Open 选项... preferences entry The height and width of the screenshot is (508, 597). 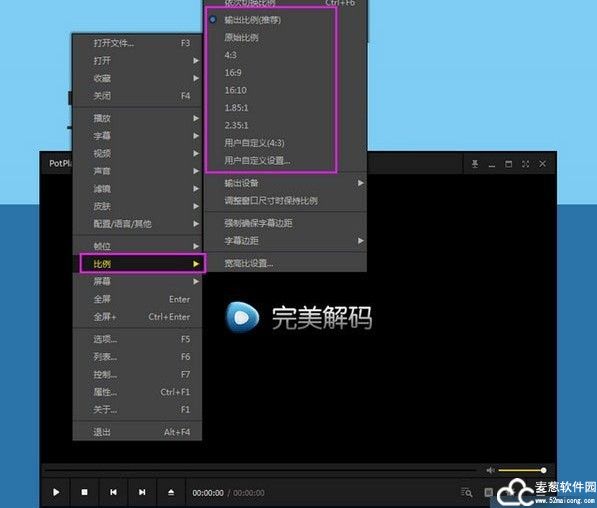coord(137,339)
